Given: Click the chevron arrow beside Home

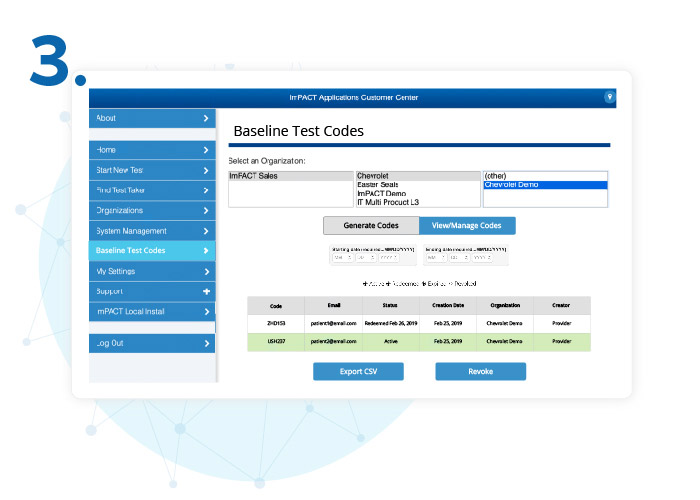Looking at the screenshot, I should pyautogui.click(x=206, y=150).
